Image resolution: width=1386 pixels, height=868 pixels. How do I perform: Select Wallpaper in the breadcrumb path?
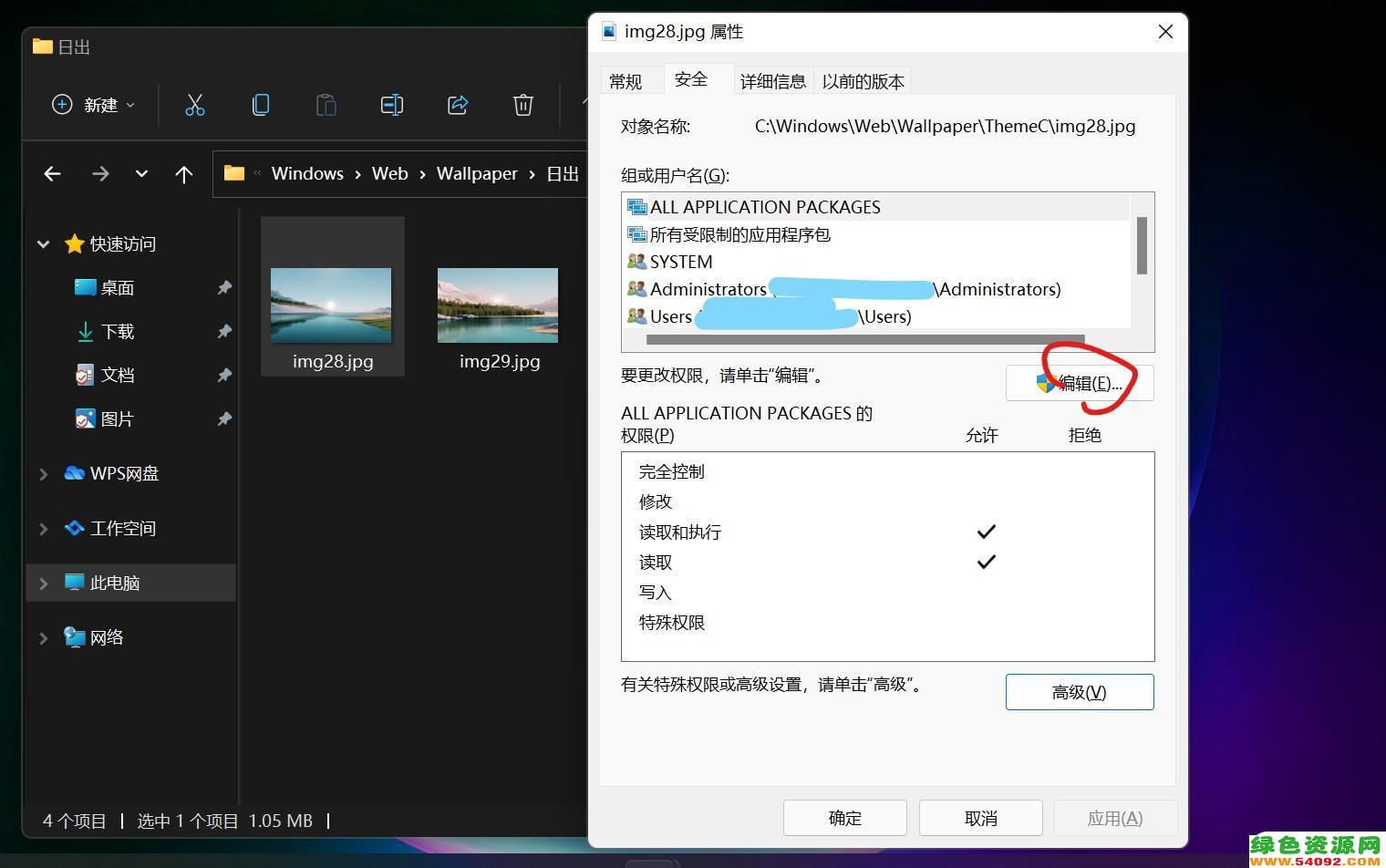[x=477, y=173]
